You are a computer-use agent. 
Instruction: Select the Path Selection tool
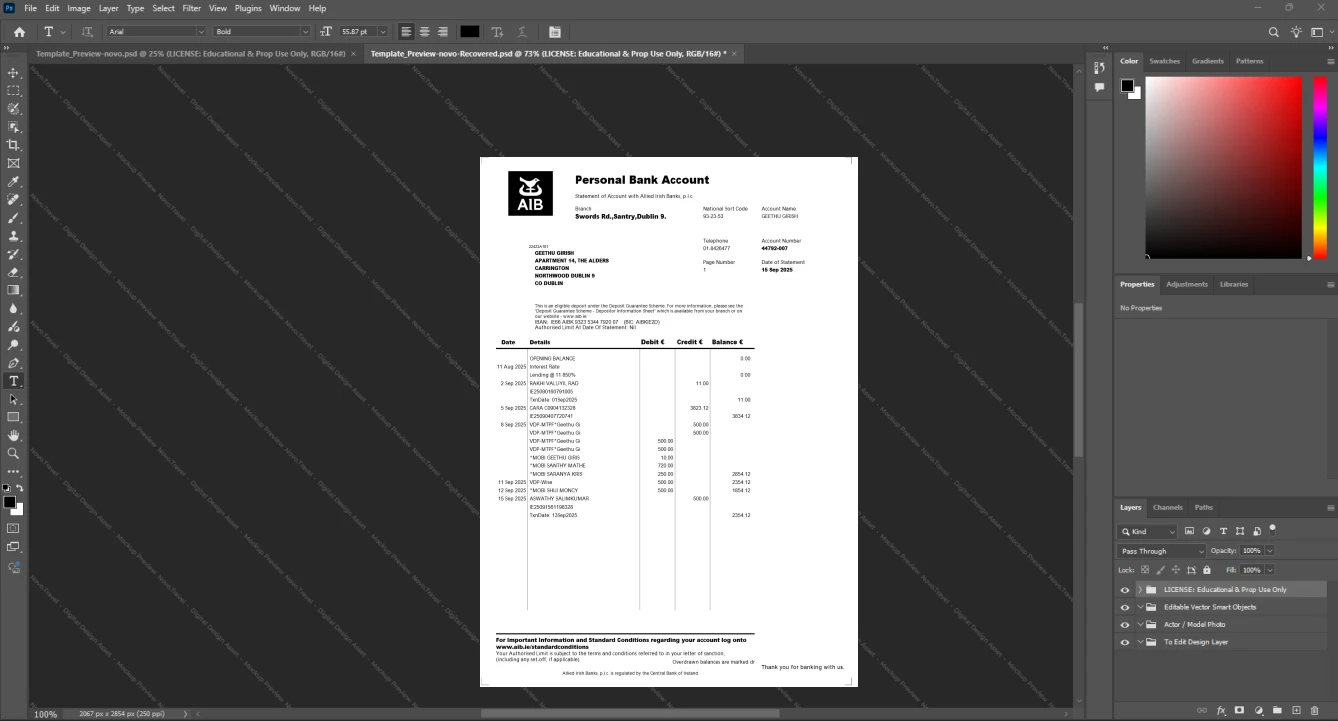tap(14, 399)
